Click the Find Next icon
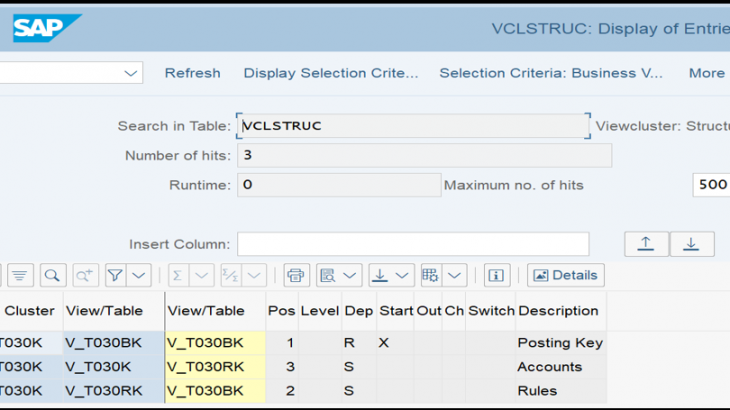This screenshot has width=730, height=410. [x=85, y=275]
